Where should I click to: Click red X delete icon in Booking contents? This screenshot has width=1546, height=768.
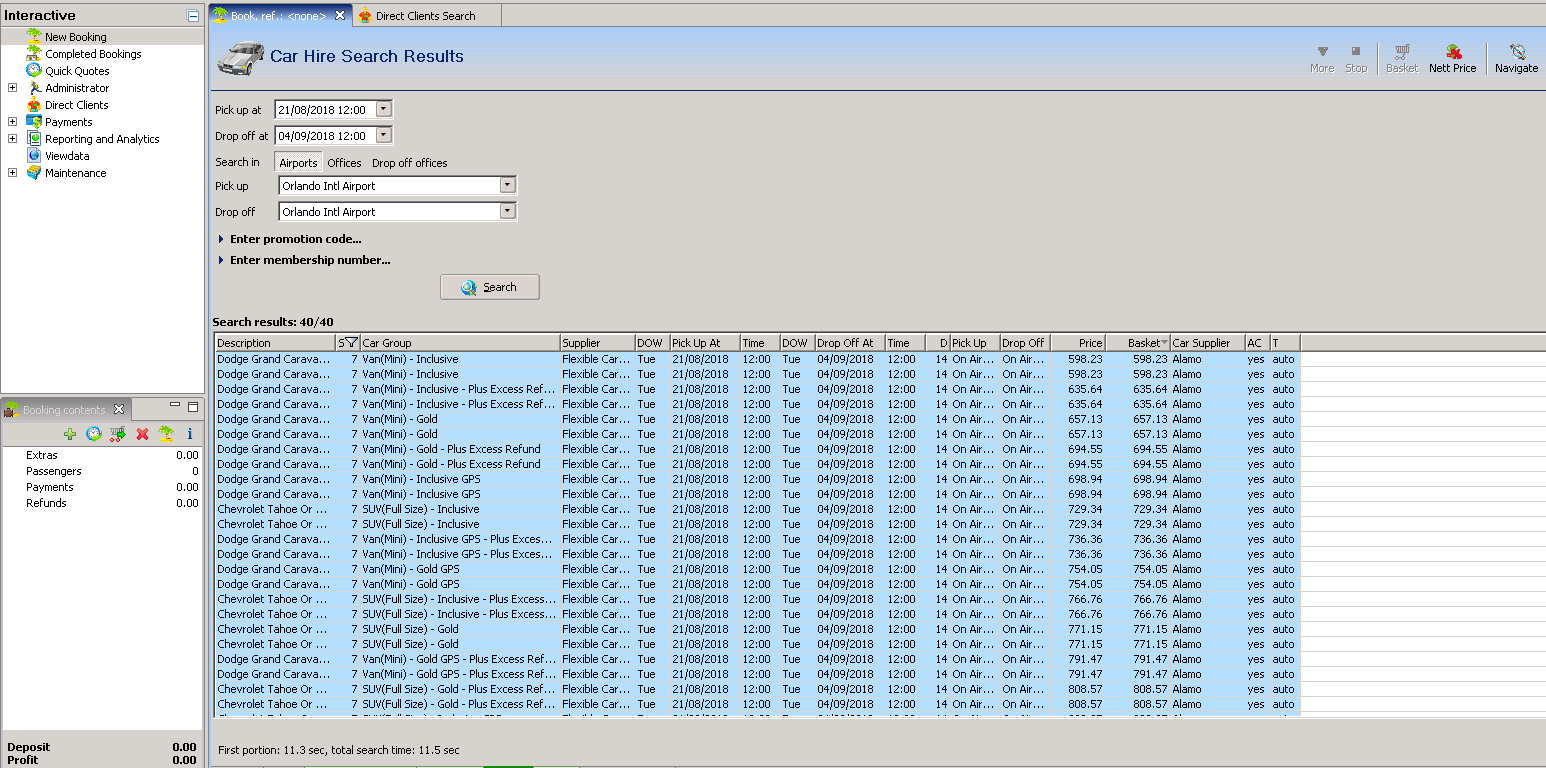point(142,434)
